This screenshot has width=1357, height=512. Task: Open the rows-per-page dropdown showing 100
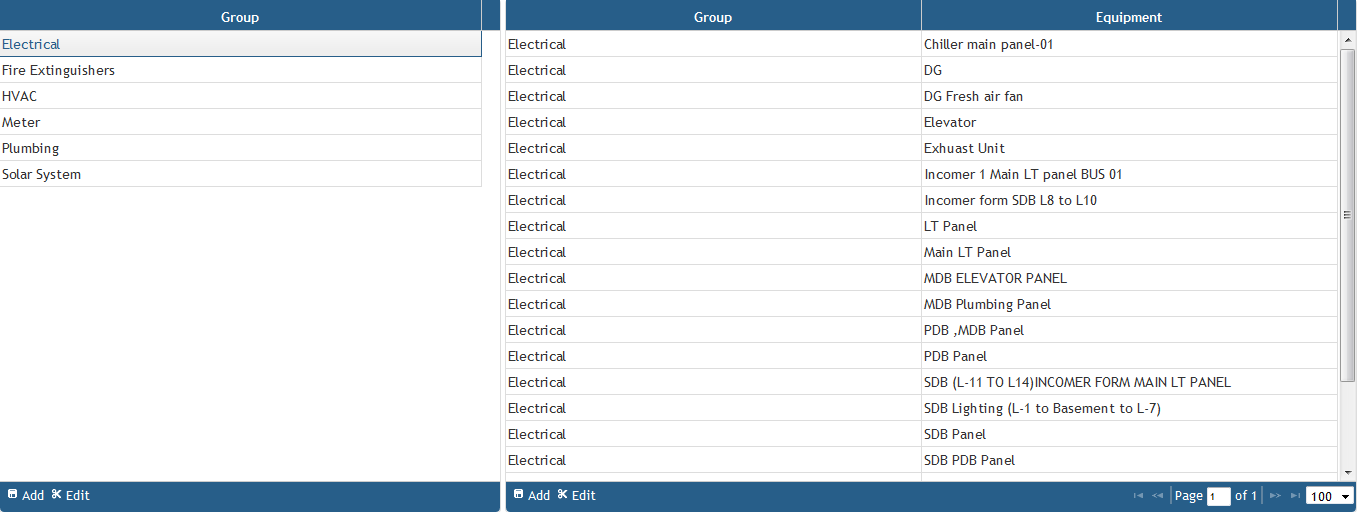1330,496
